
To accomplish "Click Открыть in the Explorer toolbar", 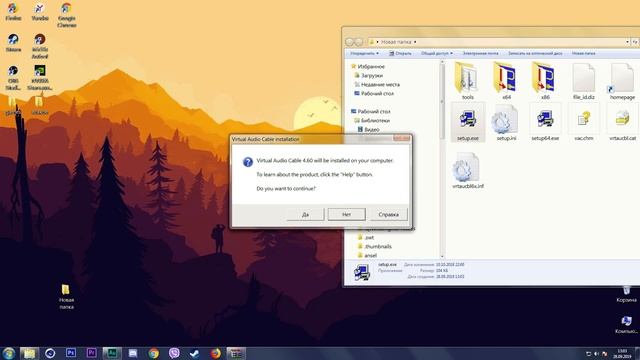I will (400, 53).
